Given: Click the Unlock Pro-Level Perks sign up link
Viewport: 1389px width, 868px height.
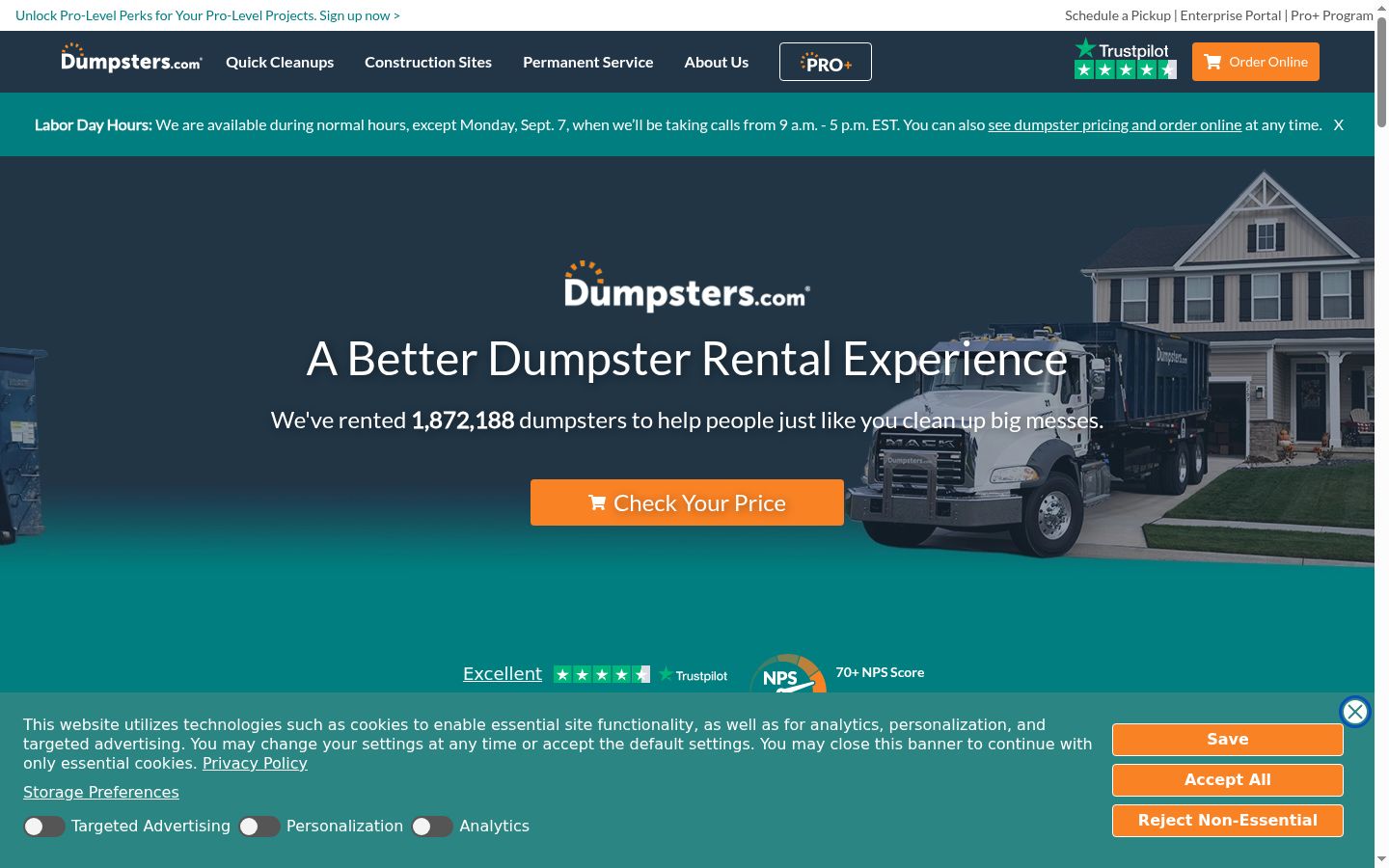Looking at the screenshot, I should point(207,15).
